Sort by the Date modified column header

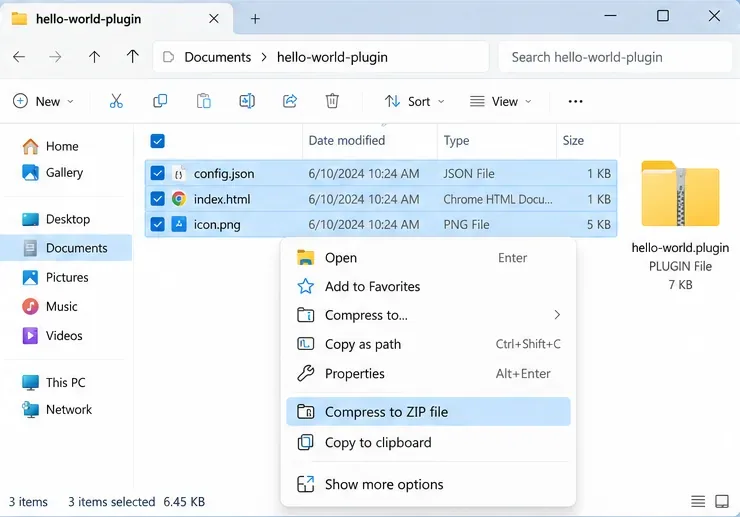point(347,140)
